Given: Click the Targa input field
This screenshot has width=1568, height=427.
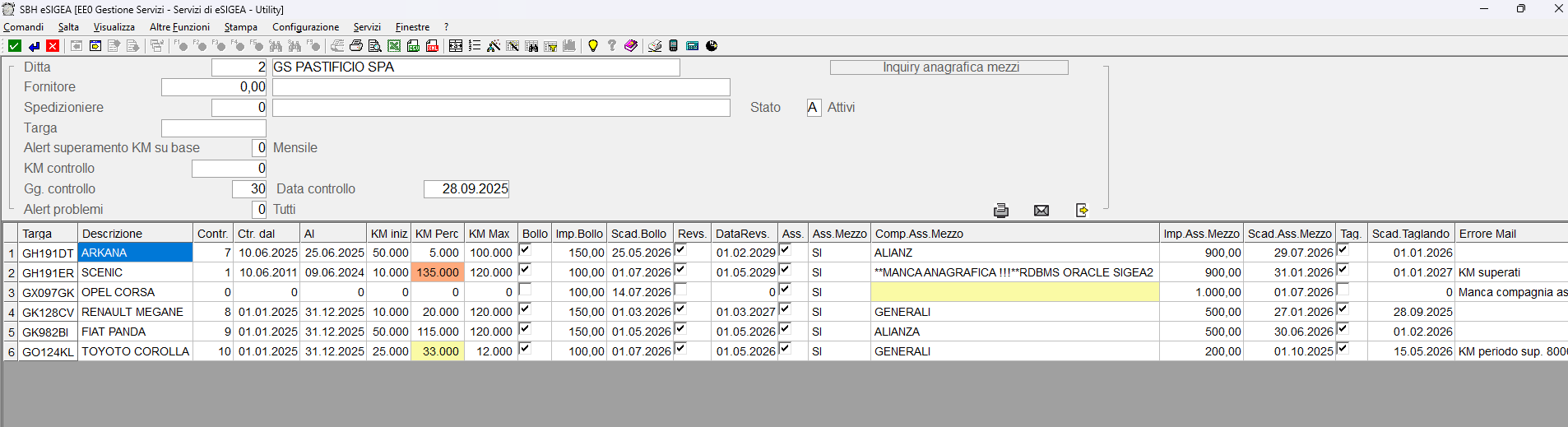Looking at the screenshot, I should (x=214, y=128).
